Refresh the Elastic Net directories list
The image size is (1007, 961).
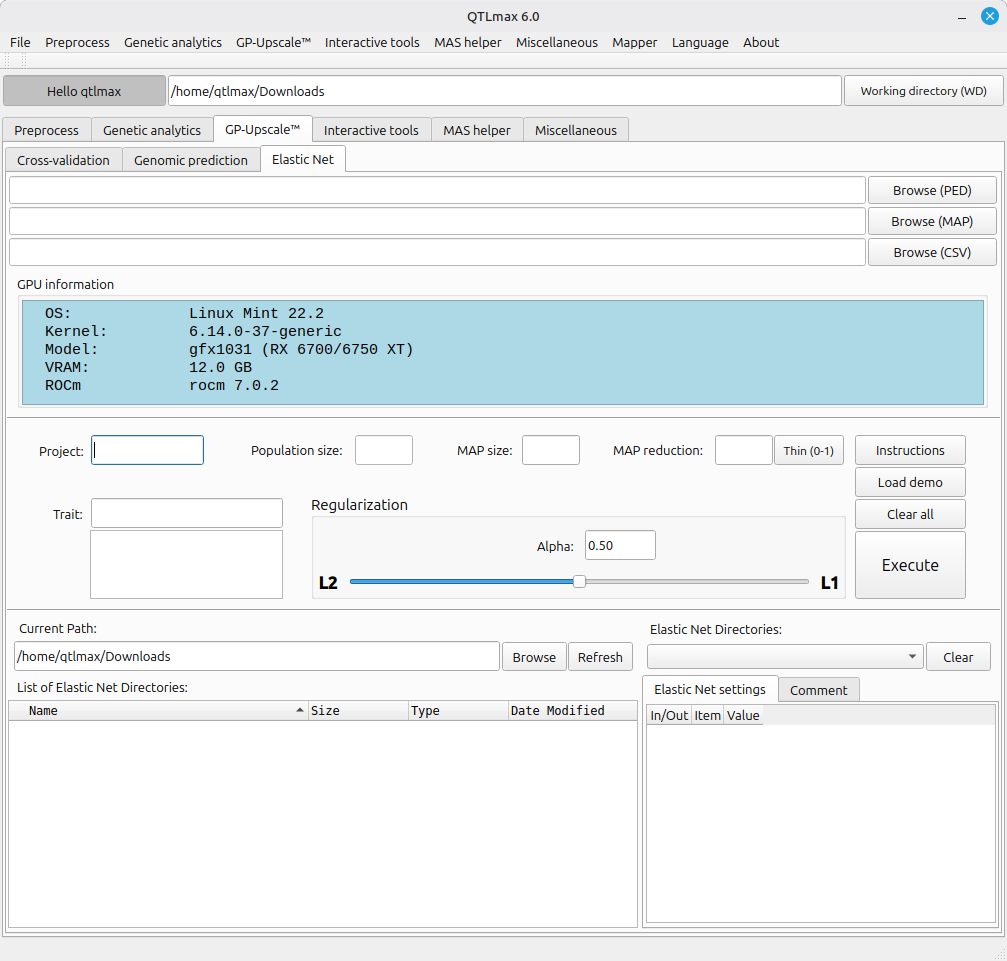click(x=600, y=657)
